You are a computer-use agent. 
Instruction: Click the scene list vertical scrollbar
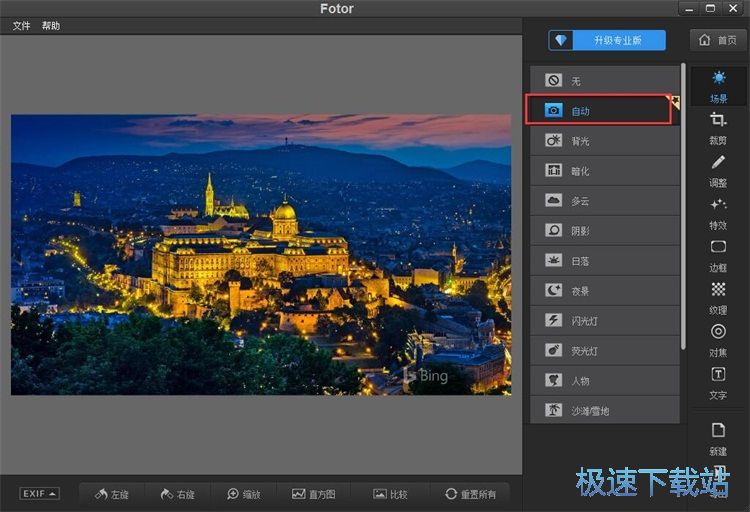coord(684,206)
